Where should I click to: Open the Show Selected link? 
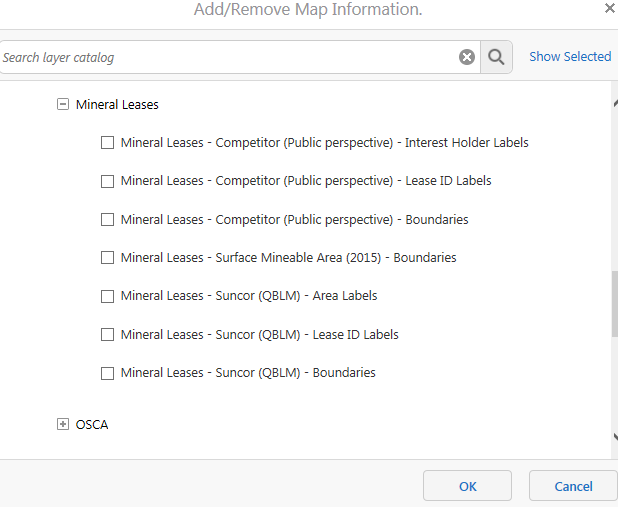(570, 57)
